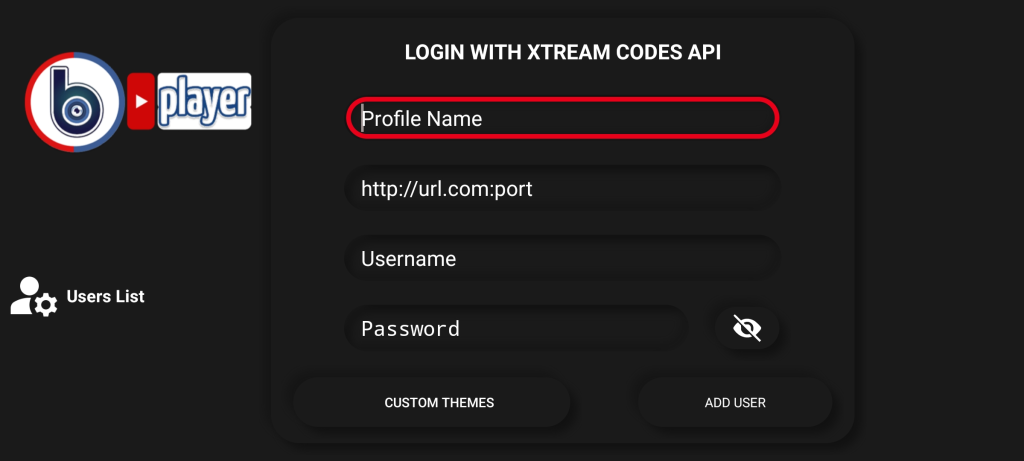Click the 'Users List' text label
Screen dimensions: 1024x461
pyautogui.click(x=106, y=296)
